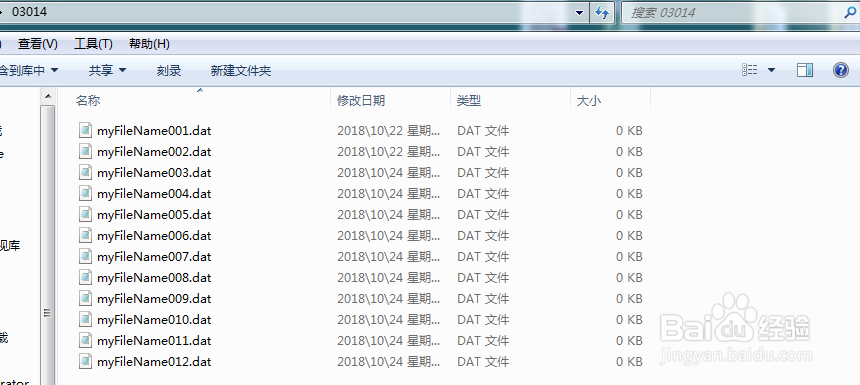Select file name myFileName011.dat

(154, 341)
